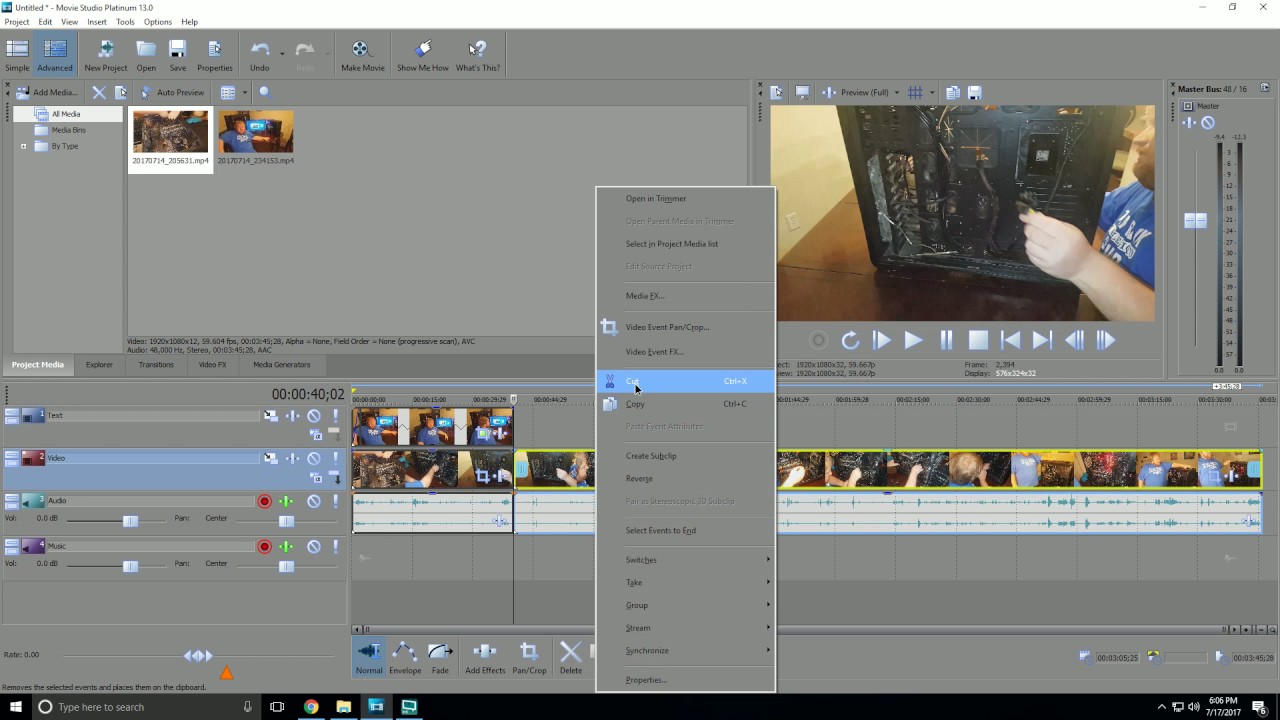Image resolution: width=1280 pixels, height=720 pixels.
Task: Switch to the Explorer tab
Action: pyautogui.click(x=99, y=365)
